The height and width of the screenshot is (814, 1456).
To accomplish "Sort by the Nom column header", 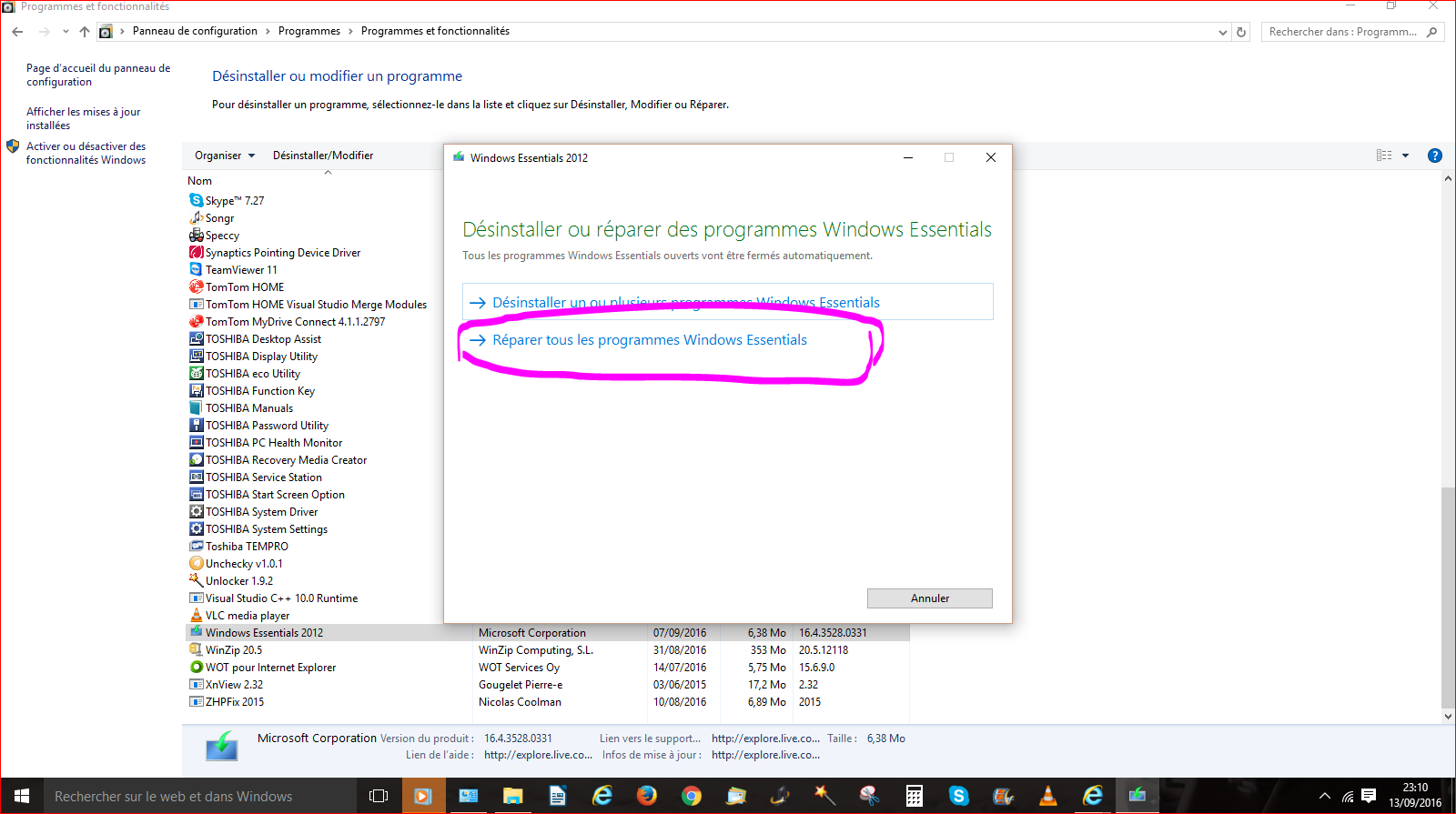I will [200, 181].
